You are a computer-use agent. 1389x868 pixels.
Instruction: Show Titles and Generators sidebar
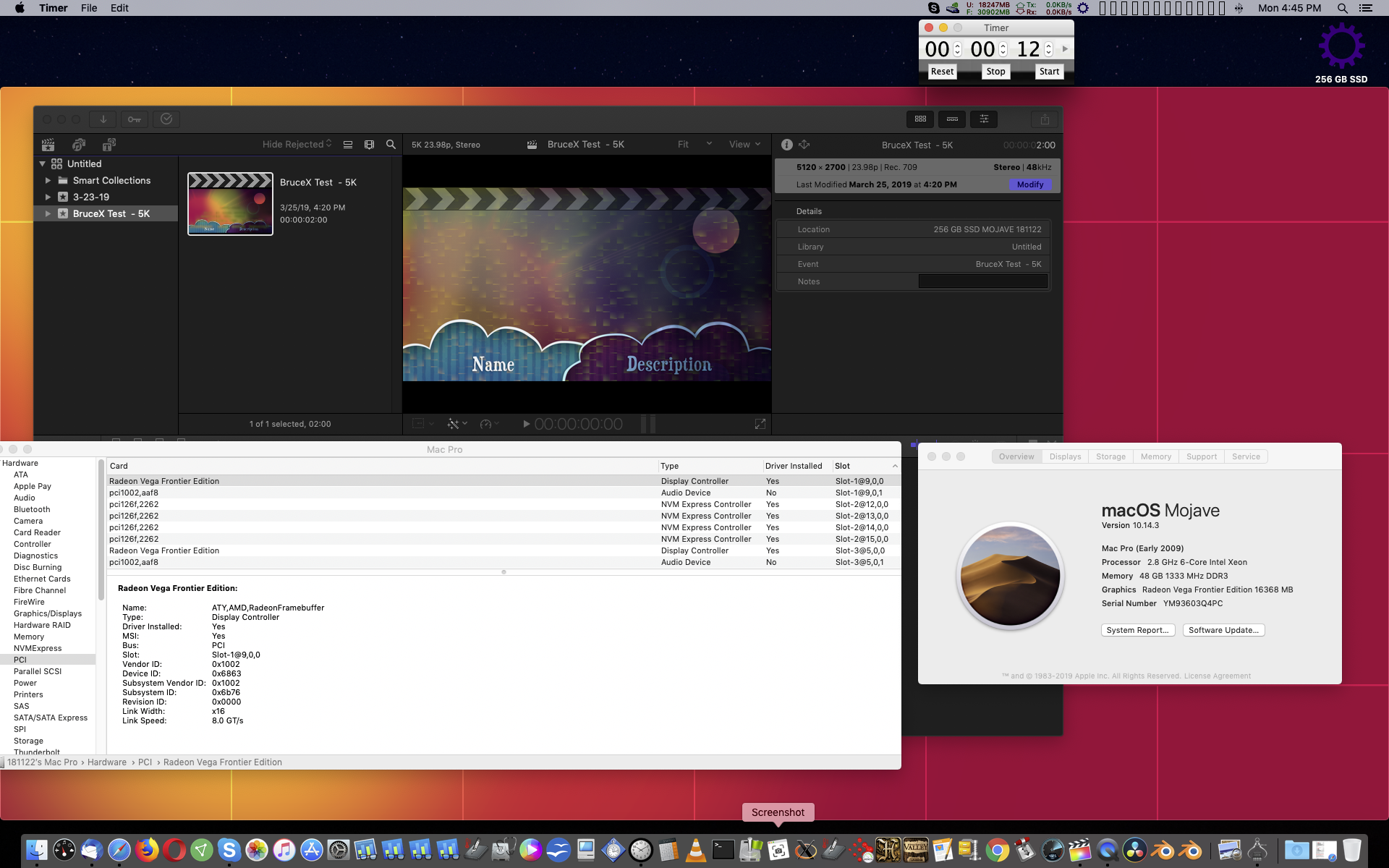point(109,145)
